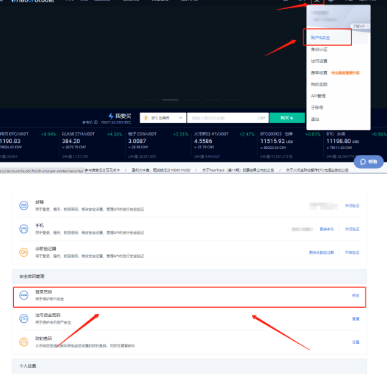Viewport: 387px width, 375px height.
Task: Select the last user menu entry to log out
Action: point(315,119)
